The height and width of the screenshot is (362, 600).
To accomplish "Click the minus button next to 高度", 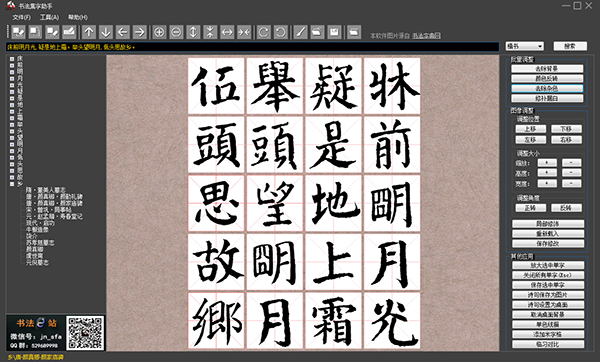I will pyautogui.click(x=571, y=173).
